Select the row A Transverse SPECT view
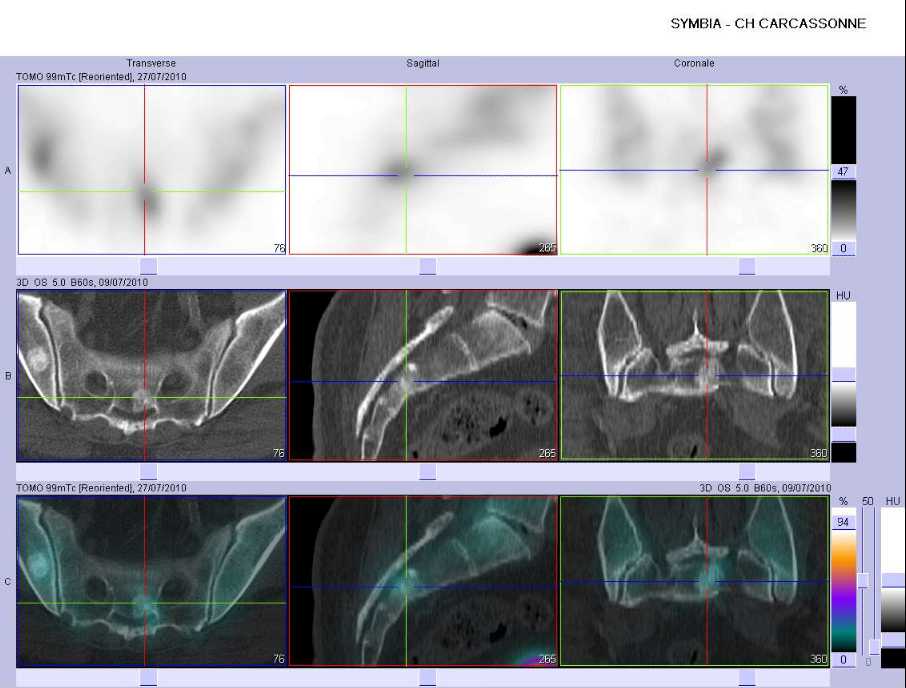This screenshot has width=906, height=688. [x=152, y=170]
